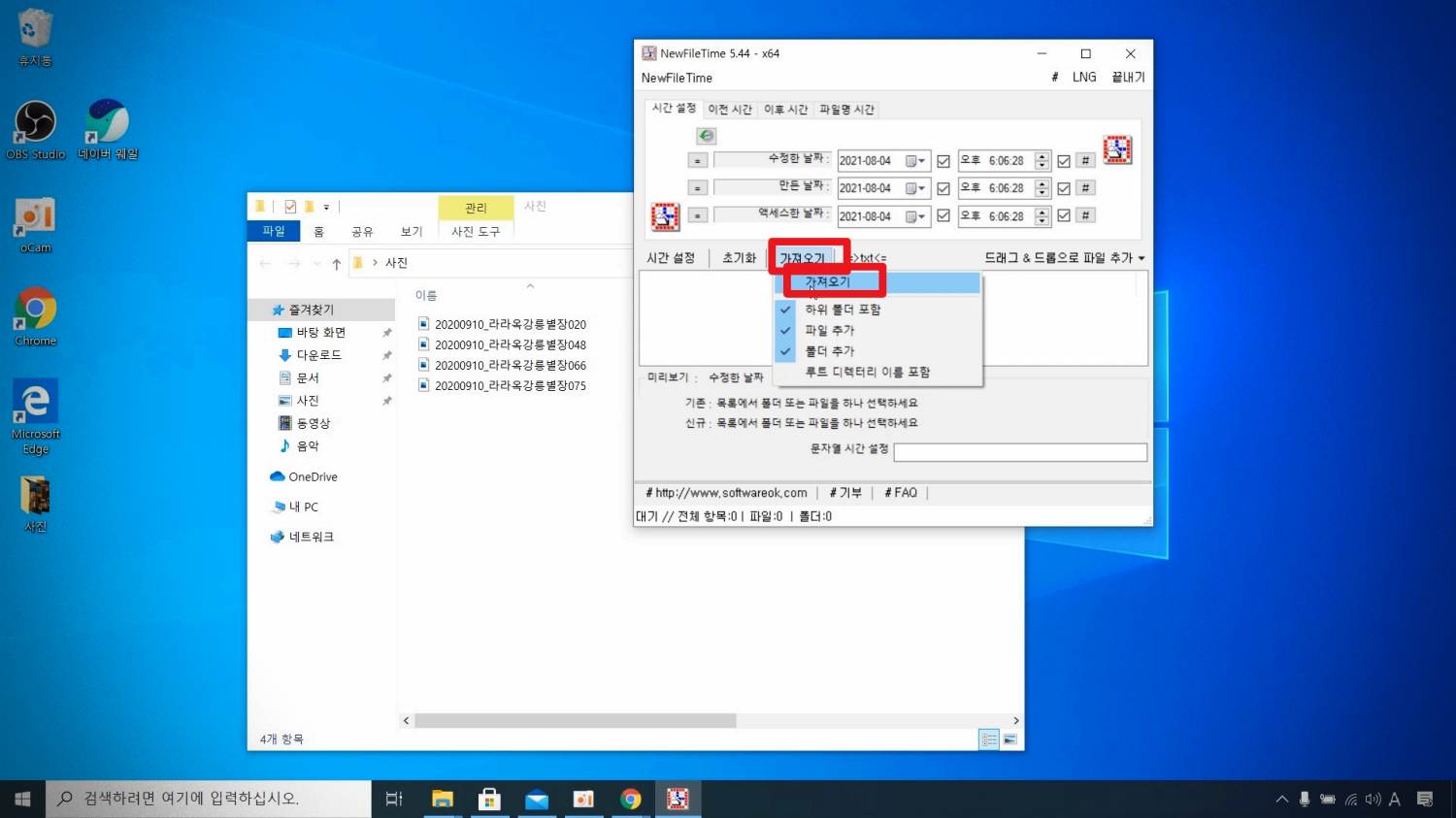Click the properties checkmark icon in Explorer title bar
The width and height of the screenshot is (1456, 818).
[x=290, y=207]
